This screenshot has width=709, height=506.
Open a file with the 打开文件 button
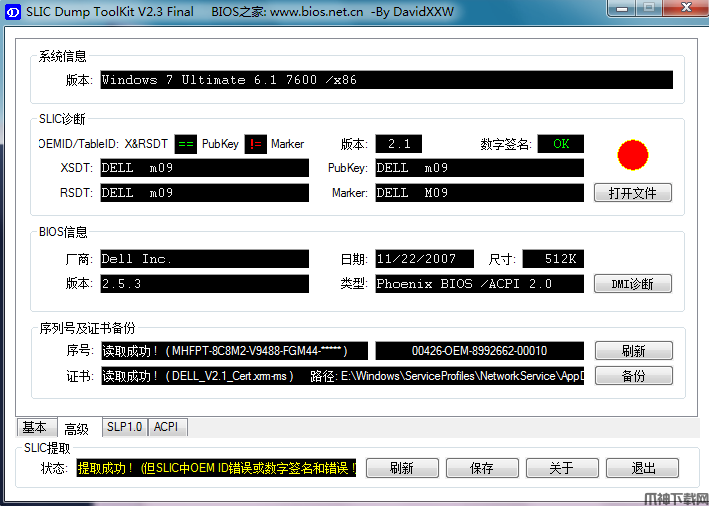coord(633,193)
